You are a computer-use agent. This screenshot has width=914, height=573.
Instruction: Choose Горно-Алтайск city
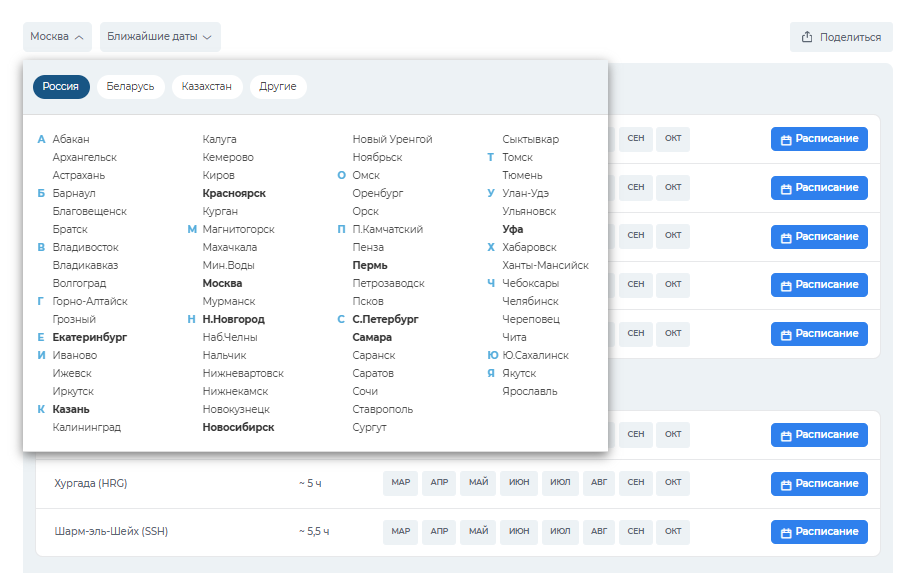(90, 301)
